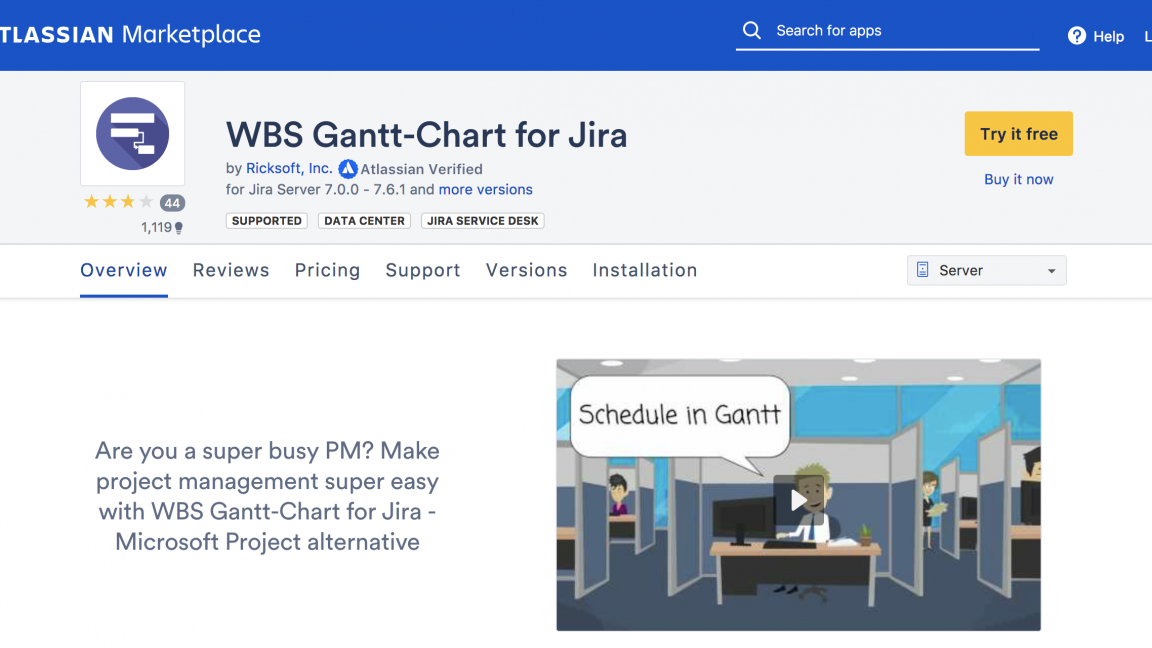Image resolution: width=1152 pixels, height=648 pixels.
Task: Click the 'Are you a super busy PM?' tagline
Action: click(x=267, y=496)
